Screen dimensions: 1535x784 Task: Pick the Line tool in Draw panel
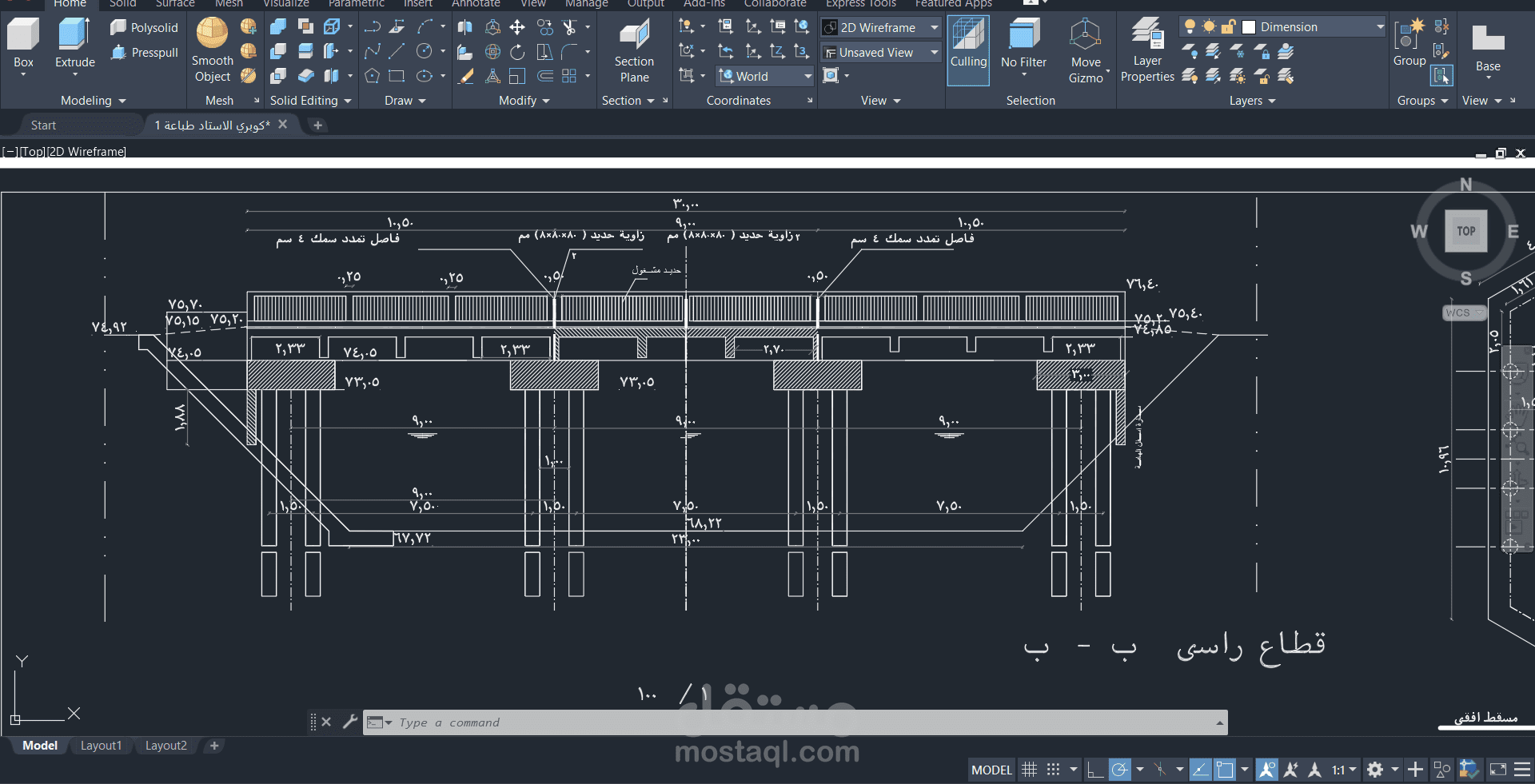coord(397,52)
